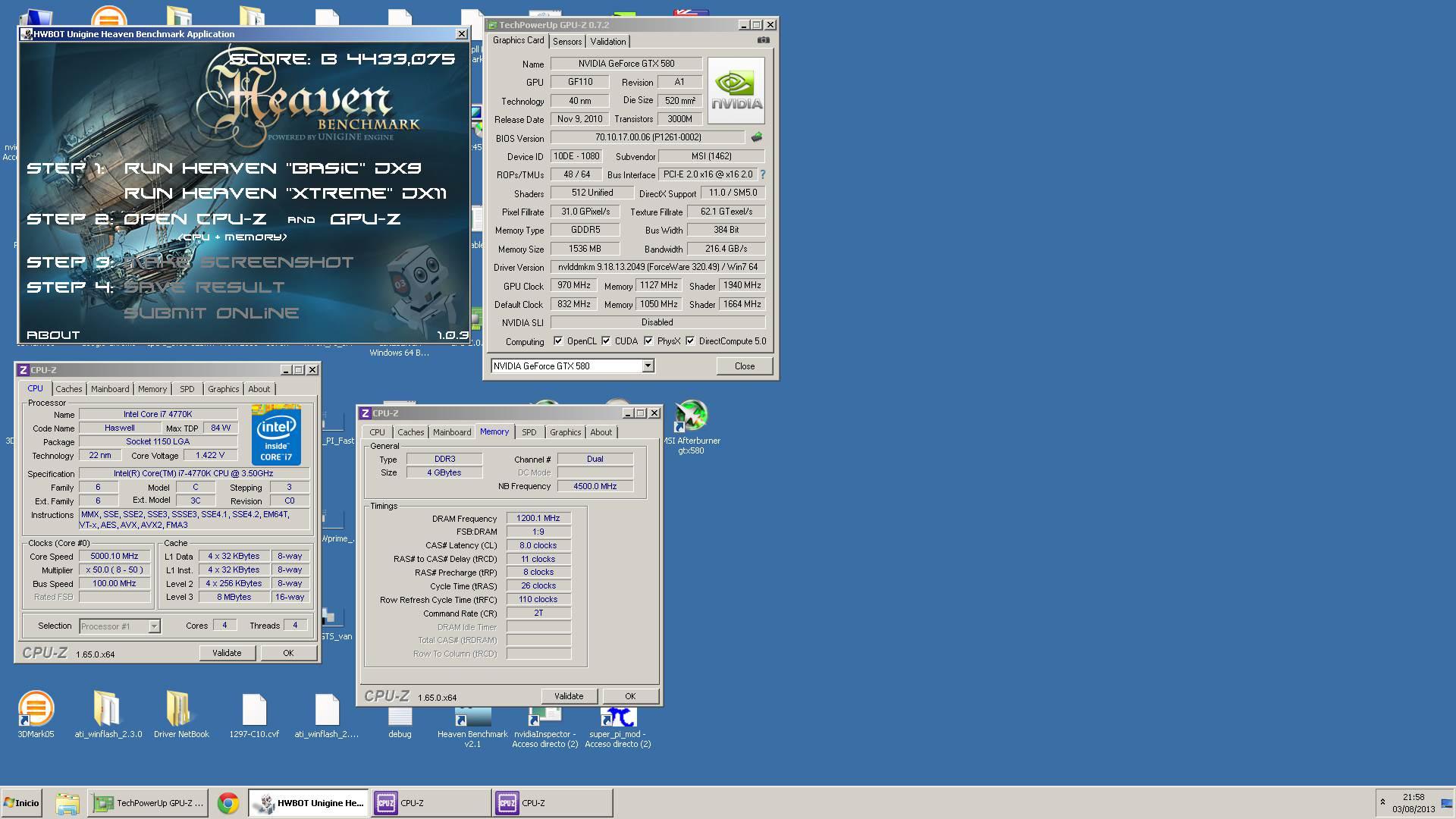Screen dimensions: 1456x819
Task: Toggle the CUDA checkbox in GPU-Z
Action: tap(606, 341)
